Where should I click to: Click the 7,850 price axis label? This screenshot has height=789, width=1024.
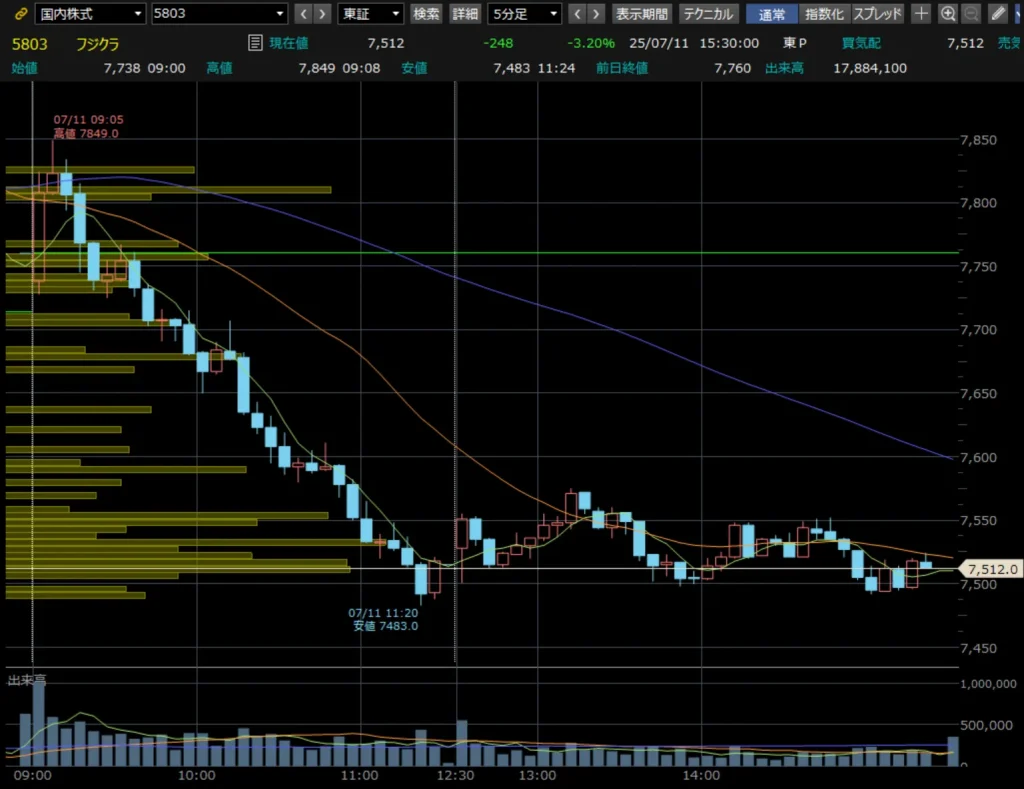point(978,140)
